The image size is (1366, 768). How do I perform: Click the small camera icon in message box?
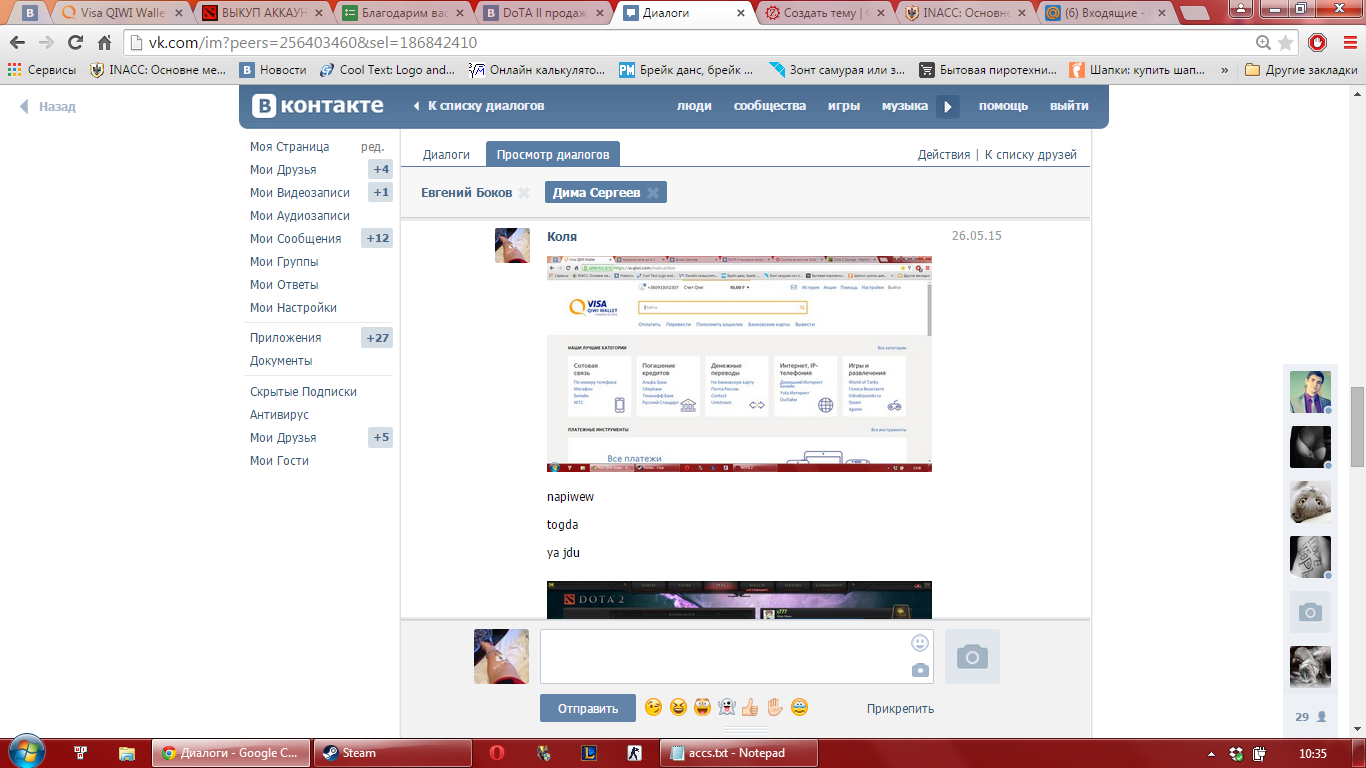coord(920,670)
